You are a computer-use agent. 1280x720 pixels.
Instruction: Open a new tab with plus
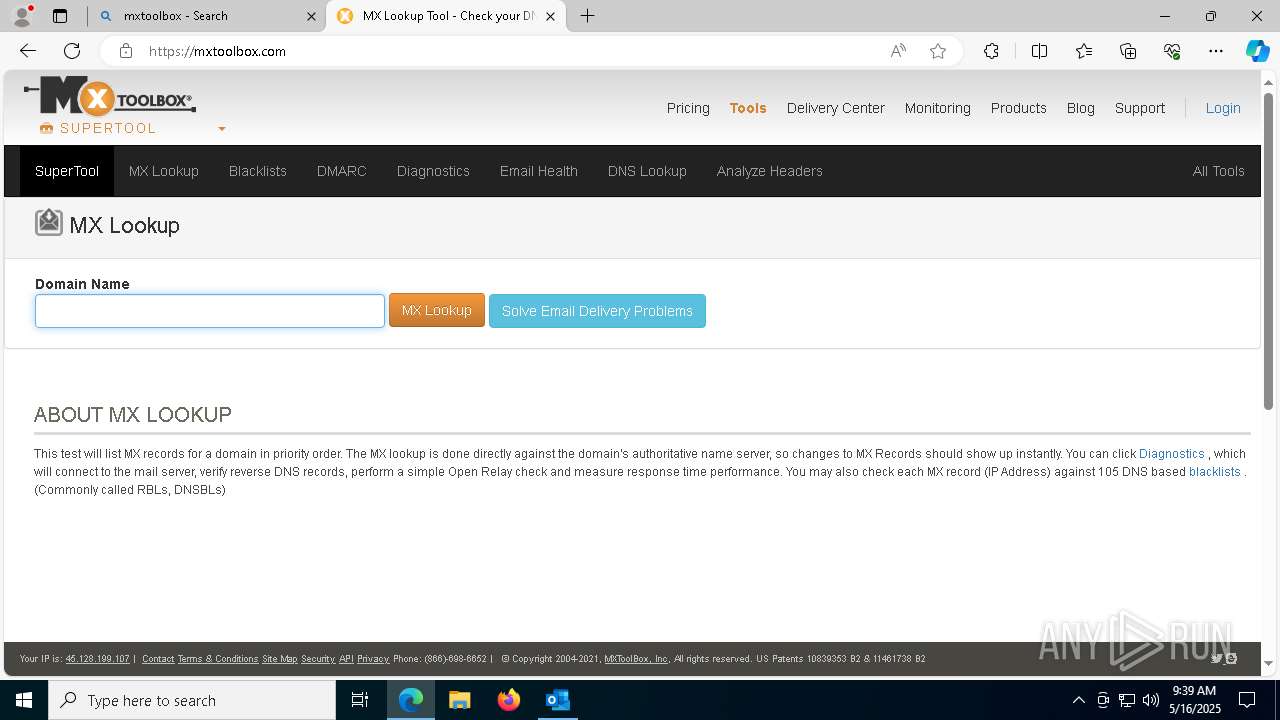588,16
